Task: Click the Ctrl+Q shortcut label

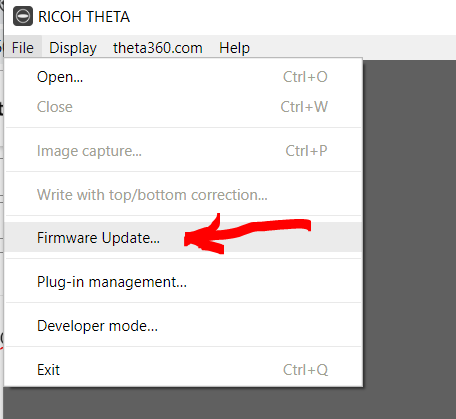Action: tap(305, 370)
